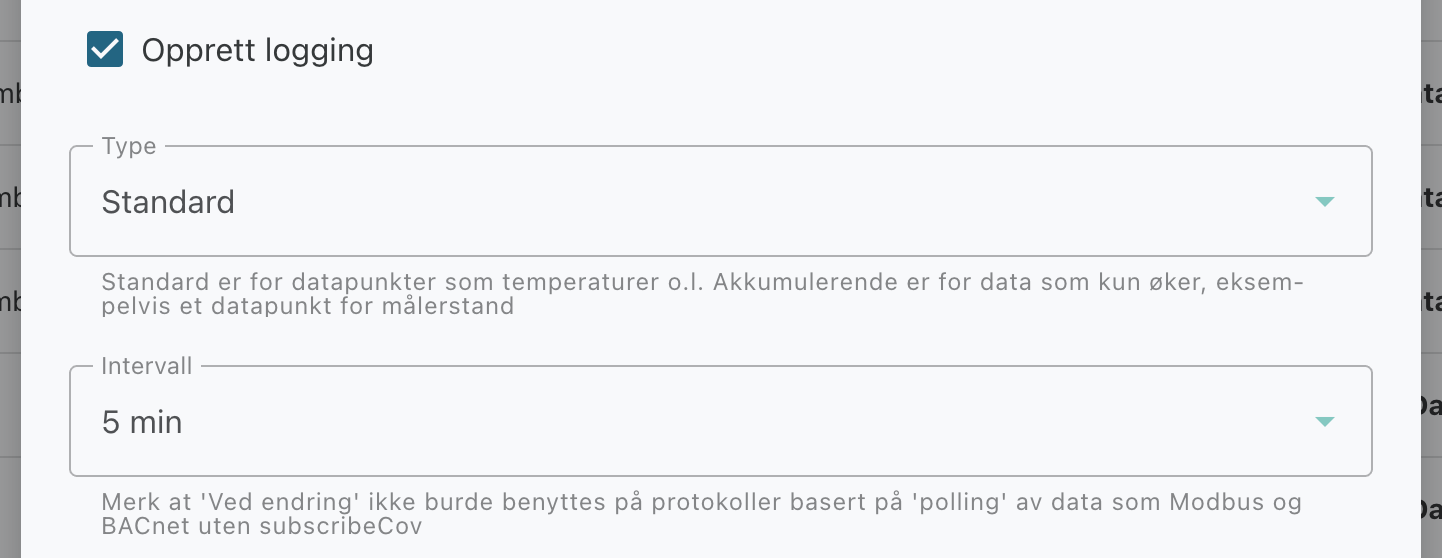
Task: Click the teal arrow in Type field
Action: [1324, 202]
